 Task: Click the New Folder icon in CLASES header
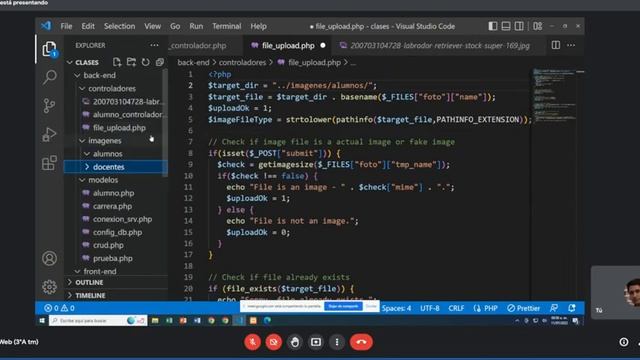tap(131, 62)
